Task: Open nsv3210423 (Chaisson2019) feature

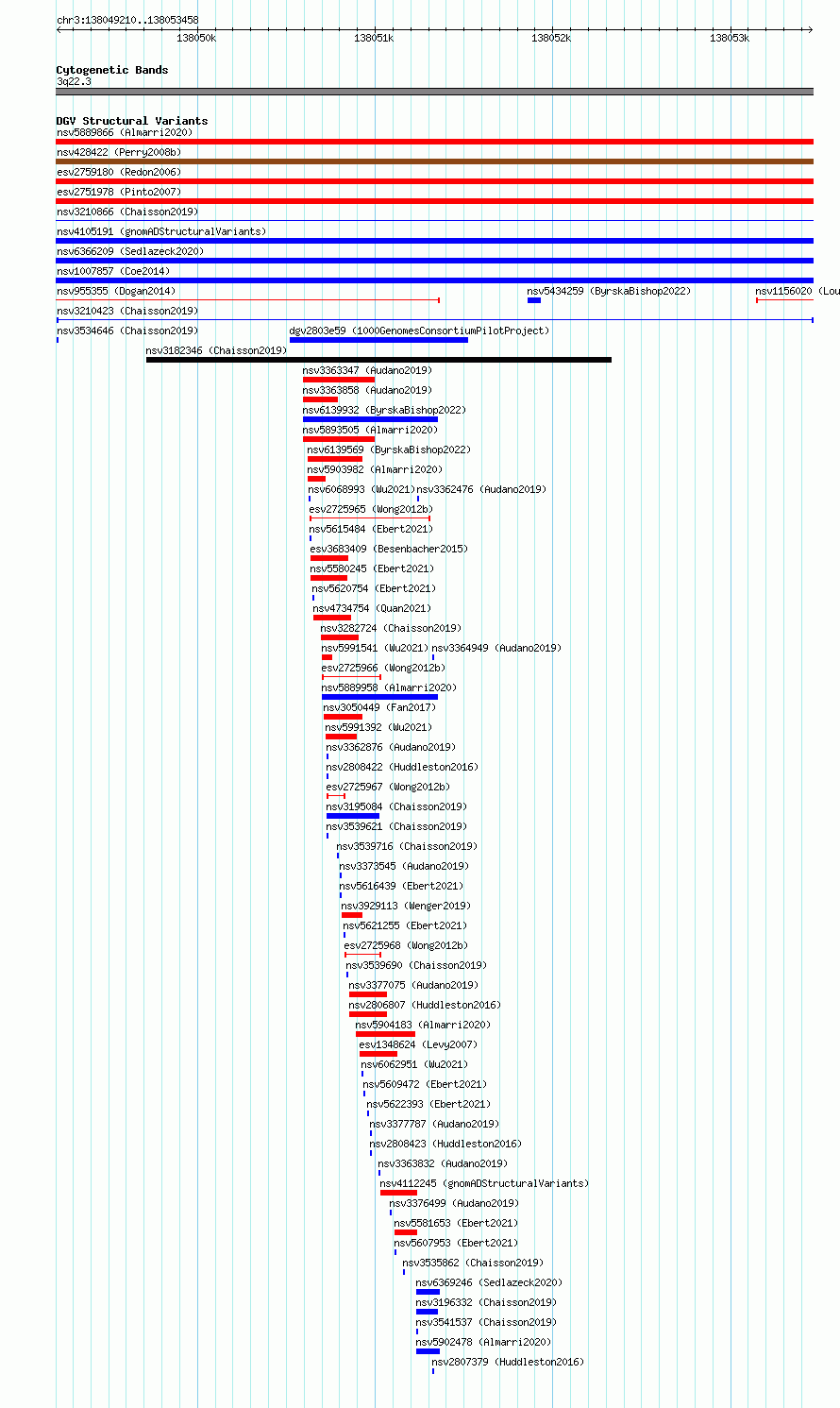Action: (127, 311)
